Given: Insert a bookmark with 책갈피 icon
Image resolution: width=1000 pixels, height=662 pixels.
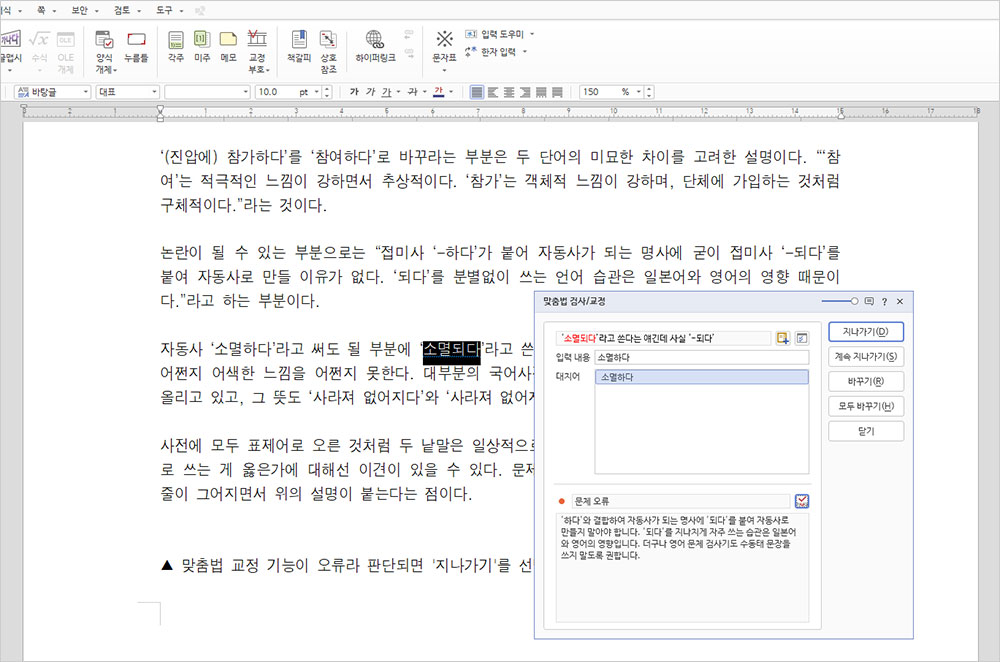Looking at the screenshot, I should [298, 46].
